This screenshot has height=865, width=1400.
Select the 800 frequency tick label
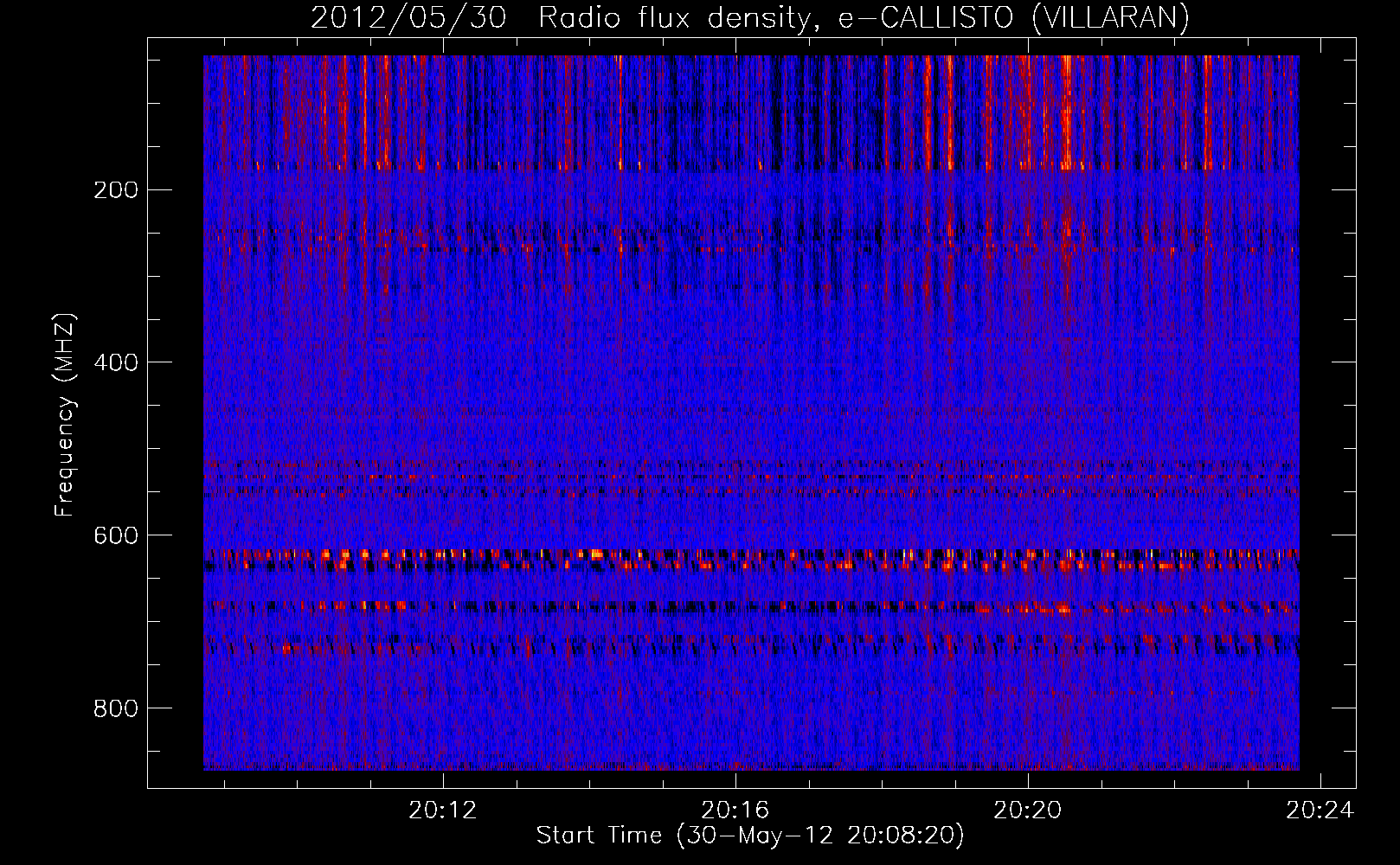pos(116,708)
